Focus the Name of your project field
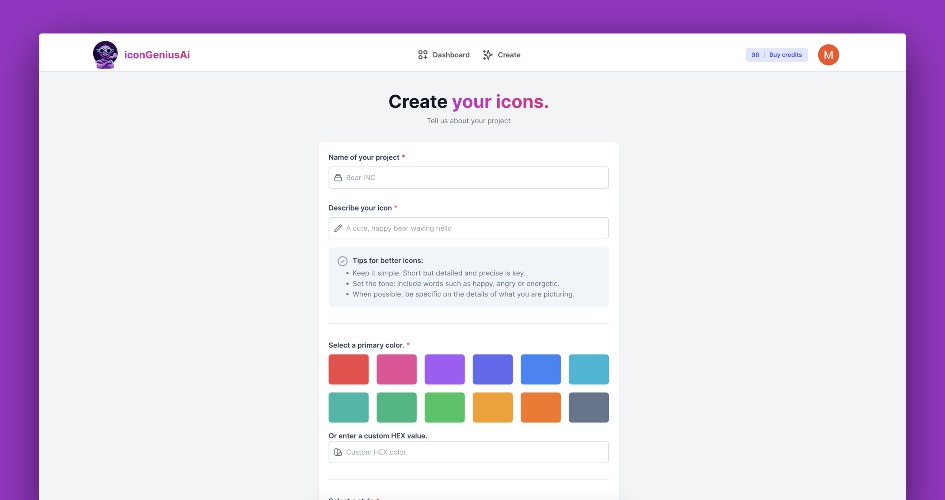945x500 pixels. coord(475,178)
